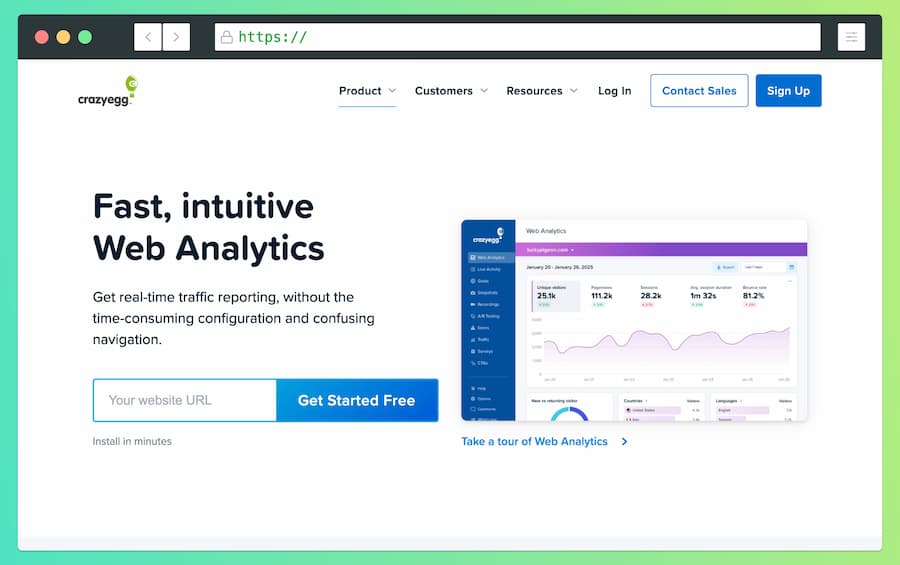The image size is (900, 565).
Task: Click the Contact Sales button
Action: pyautogui.click(x=699, y=91)
